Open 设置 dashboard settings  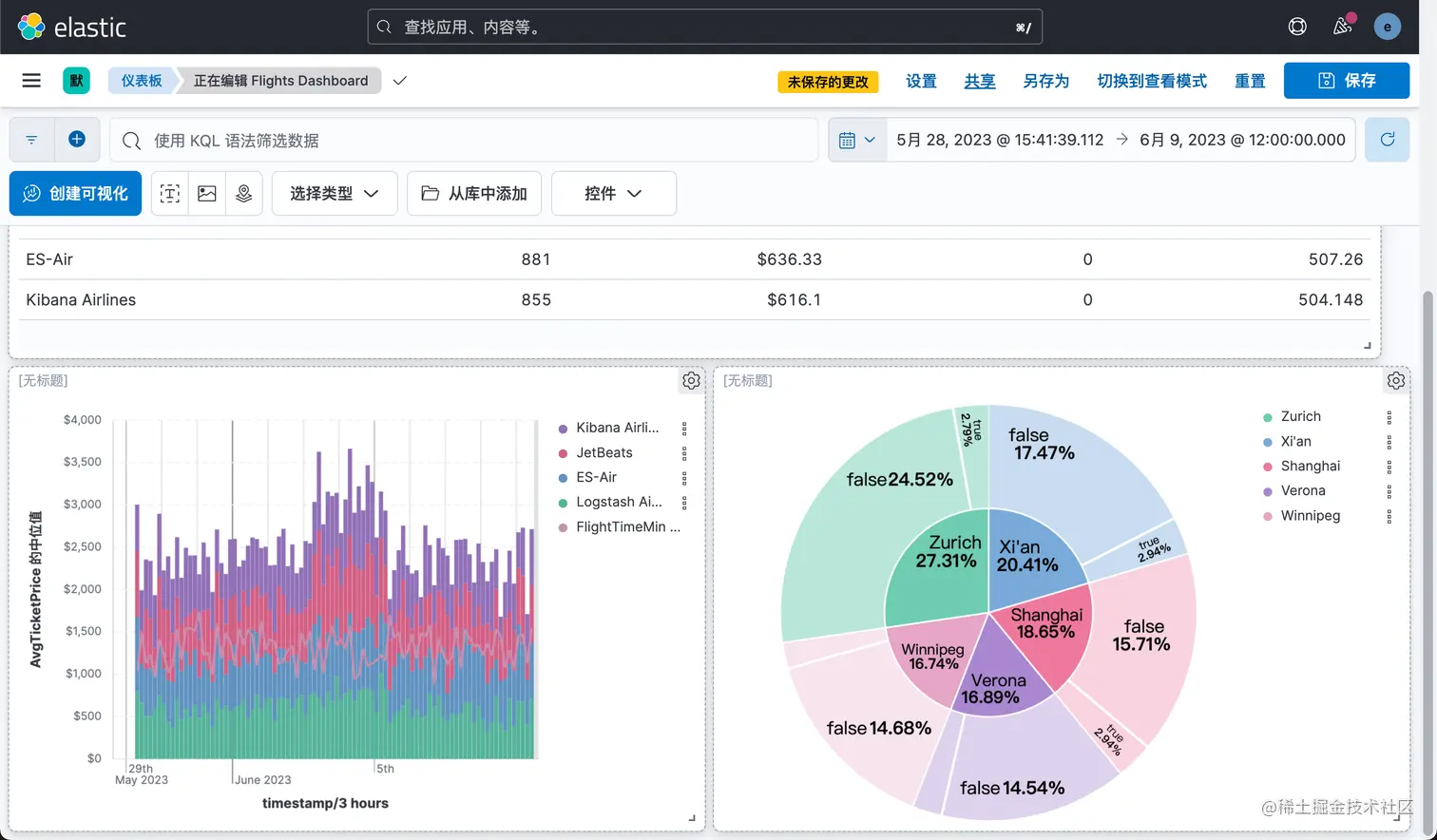point(921,81)
